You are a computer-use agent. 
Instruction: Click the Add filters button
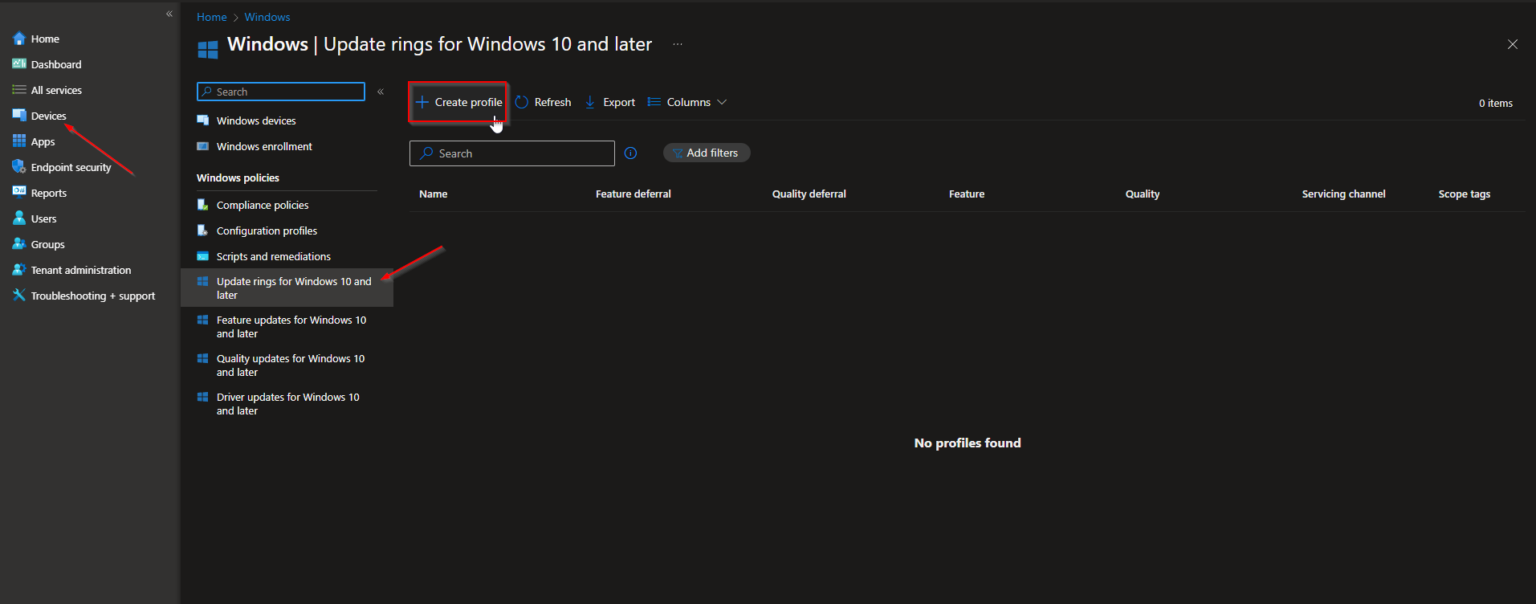coord(706,153)
